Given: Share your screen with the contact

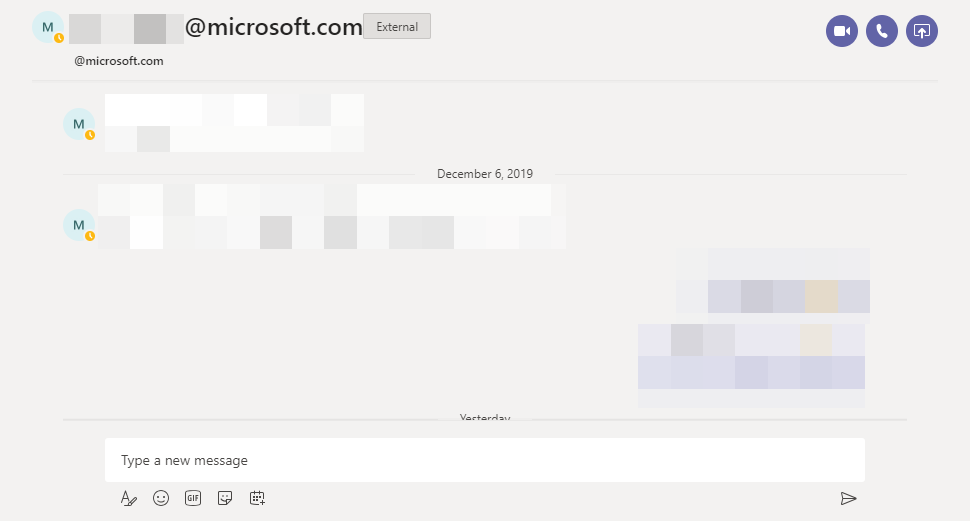Looking at the screenshot, I should (x=922, y=31).
